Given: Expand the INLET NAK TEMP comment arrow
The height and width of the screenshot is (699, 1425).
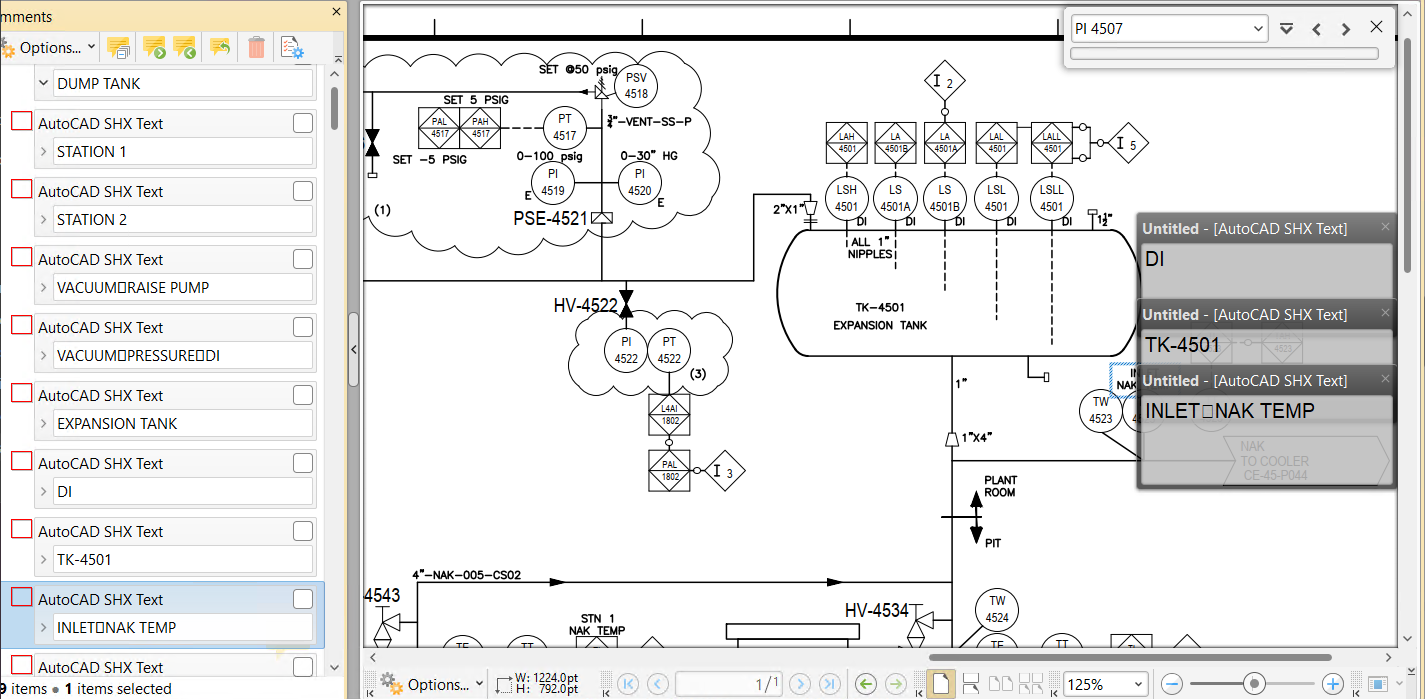Looking at the screenshot, I should pos(43,628).
